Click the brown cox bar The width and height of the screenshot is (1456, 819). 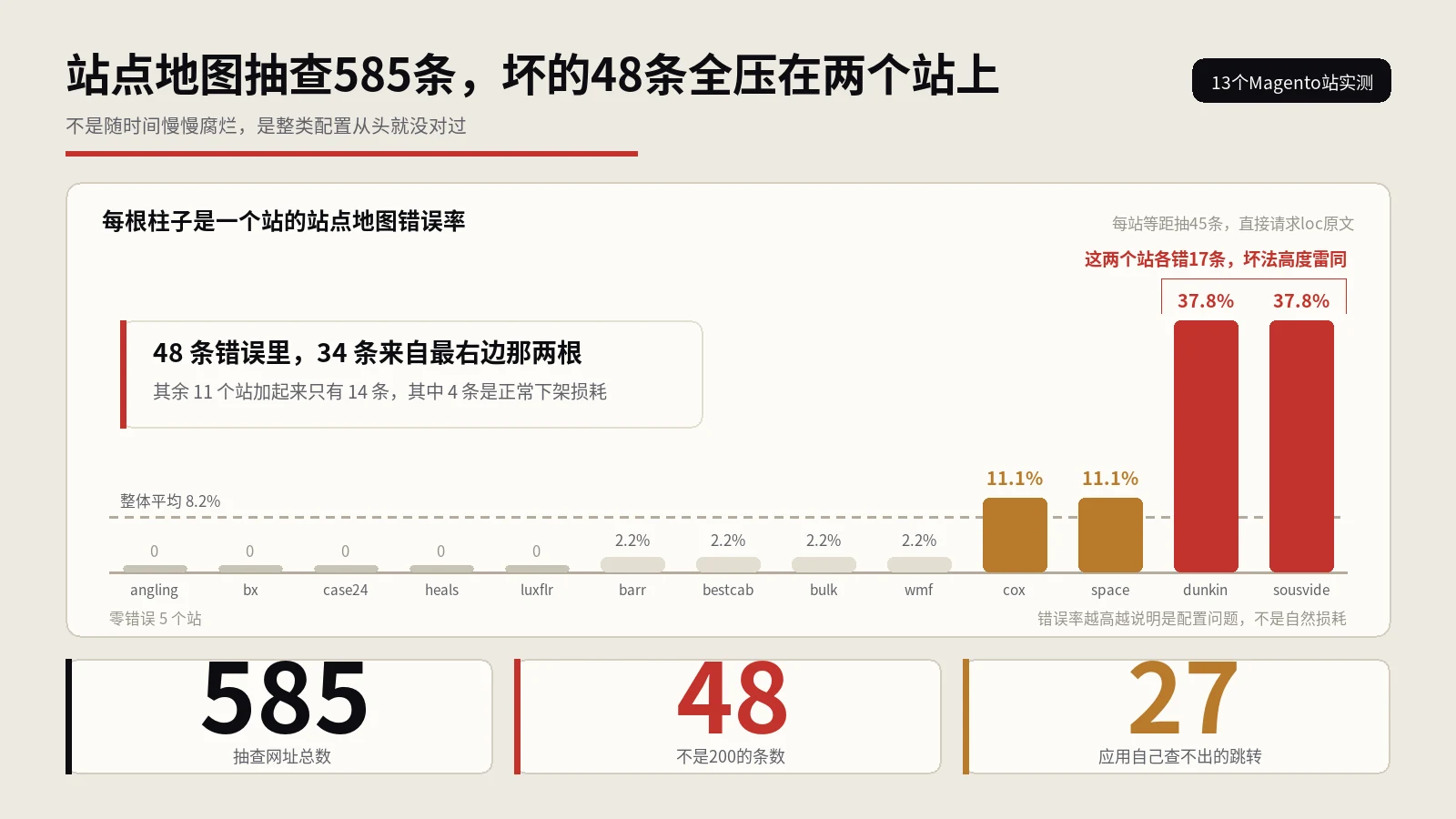(x=1015, y=535)
